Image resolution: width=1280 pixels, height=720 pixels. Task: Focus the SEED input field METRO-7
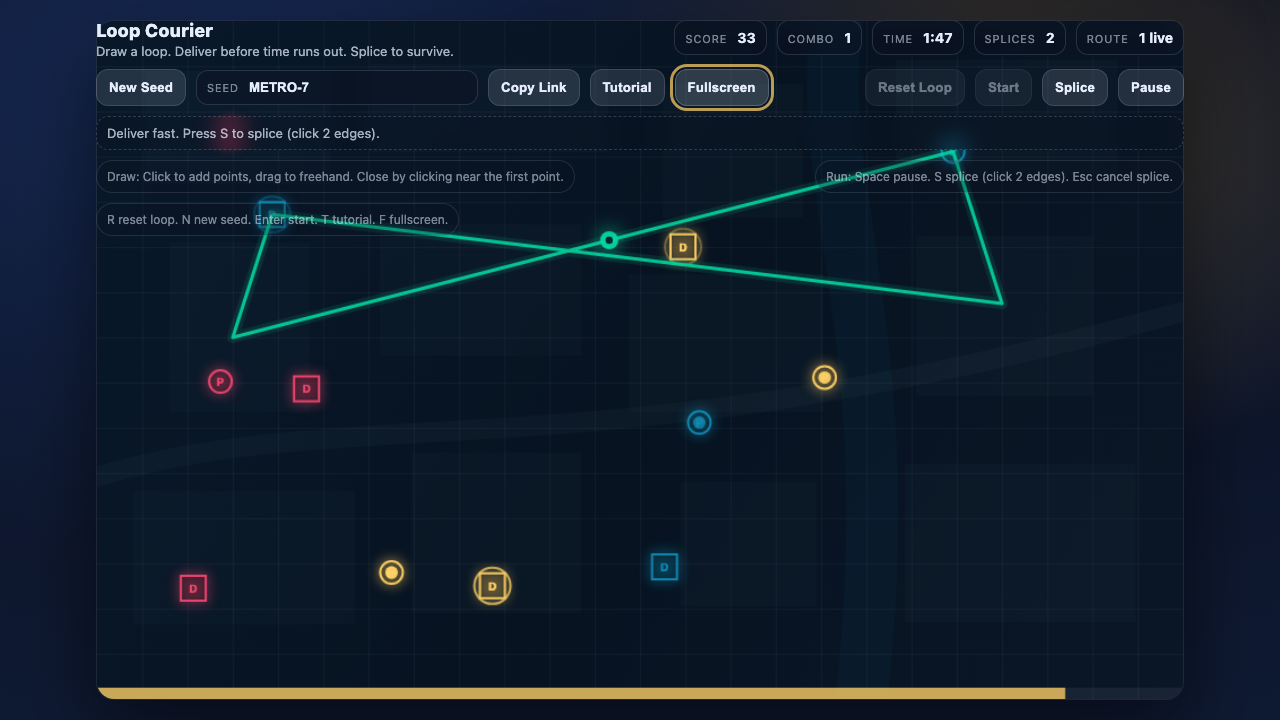[x=337, y=87]
